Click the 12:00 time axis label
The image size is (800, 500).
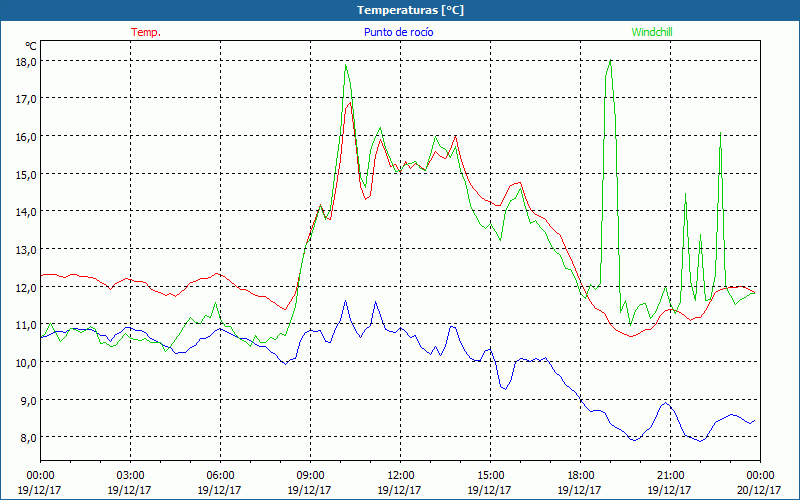coord(401,476)
